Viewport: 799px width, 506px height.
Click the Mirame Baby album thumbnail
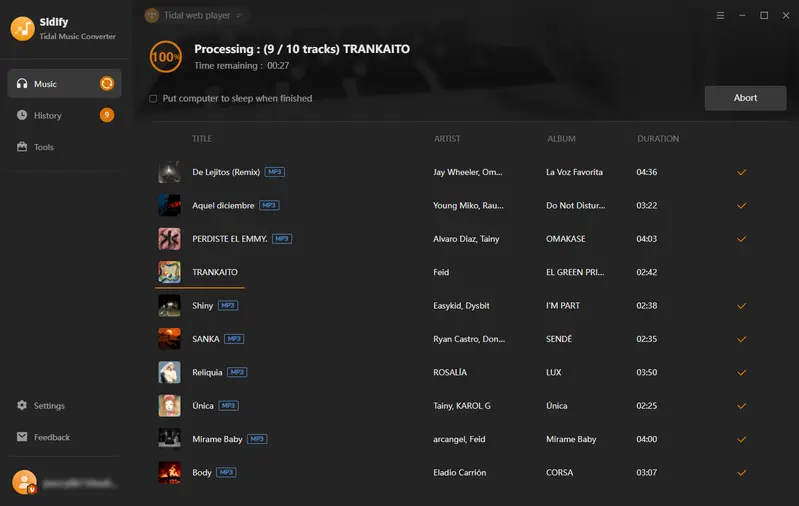(x=169, y=439)
